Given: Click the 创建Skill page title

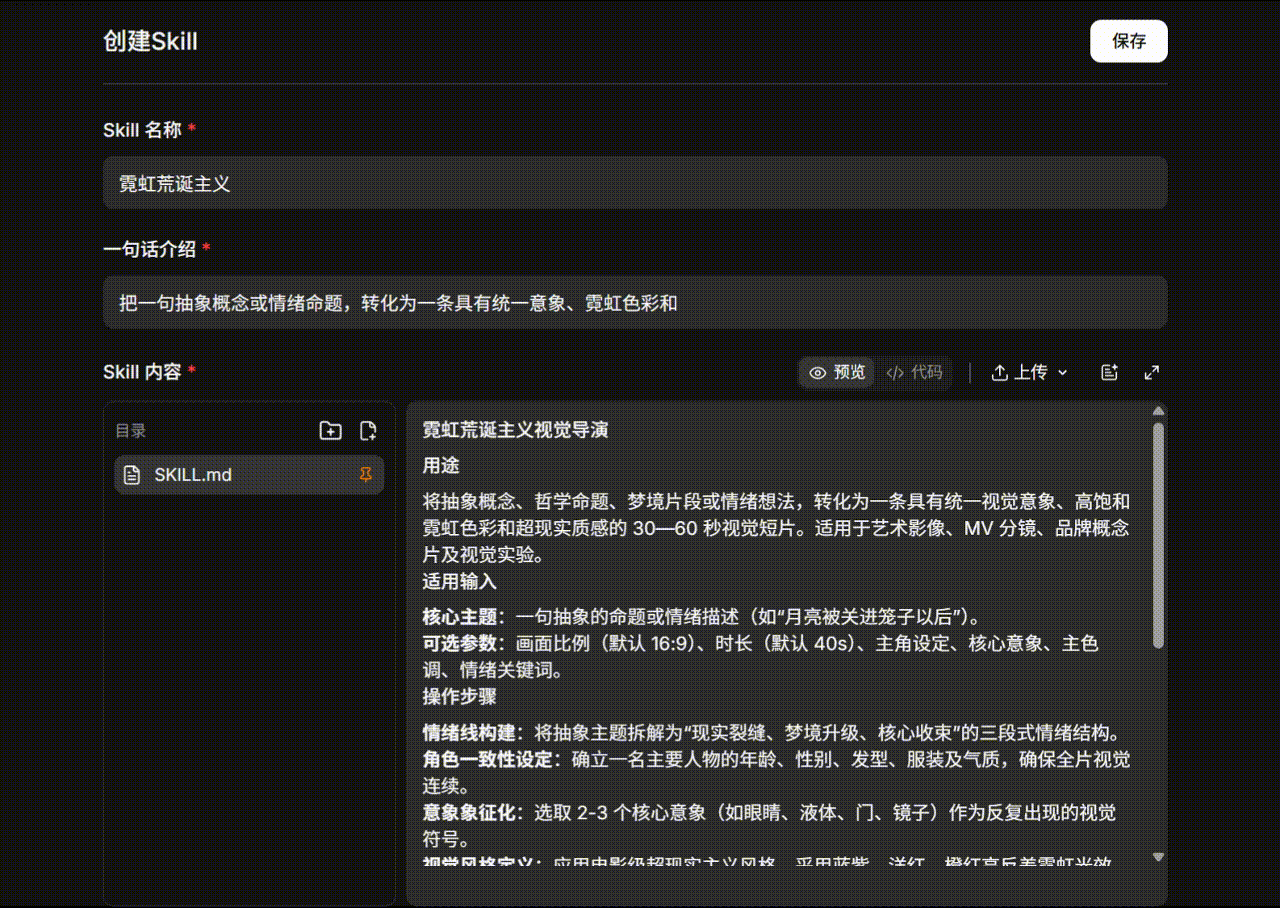Looking at the screenshot, I should (x=150, y=41).
